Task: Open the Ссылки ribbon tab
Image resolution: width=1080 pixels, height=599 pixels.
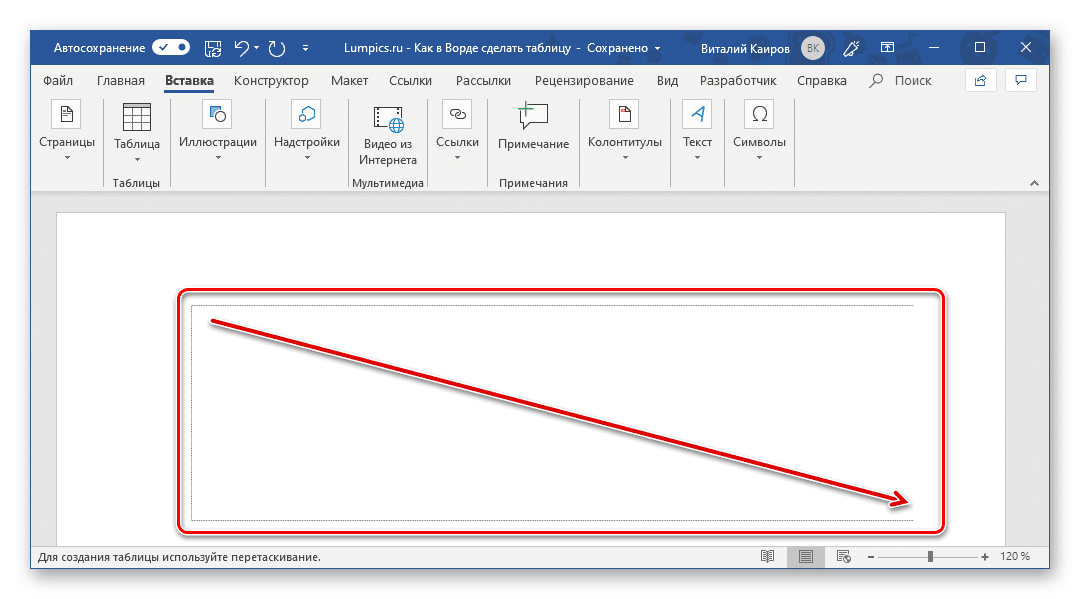Action: 411,81
